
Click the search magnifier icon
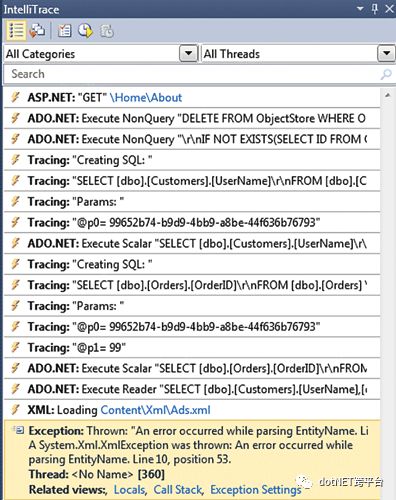pyautogui.click(x=386, y=74)
